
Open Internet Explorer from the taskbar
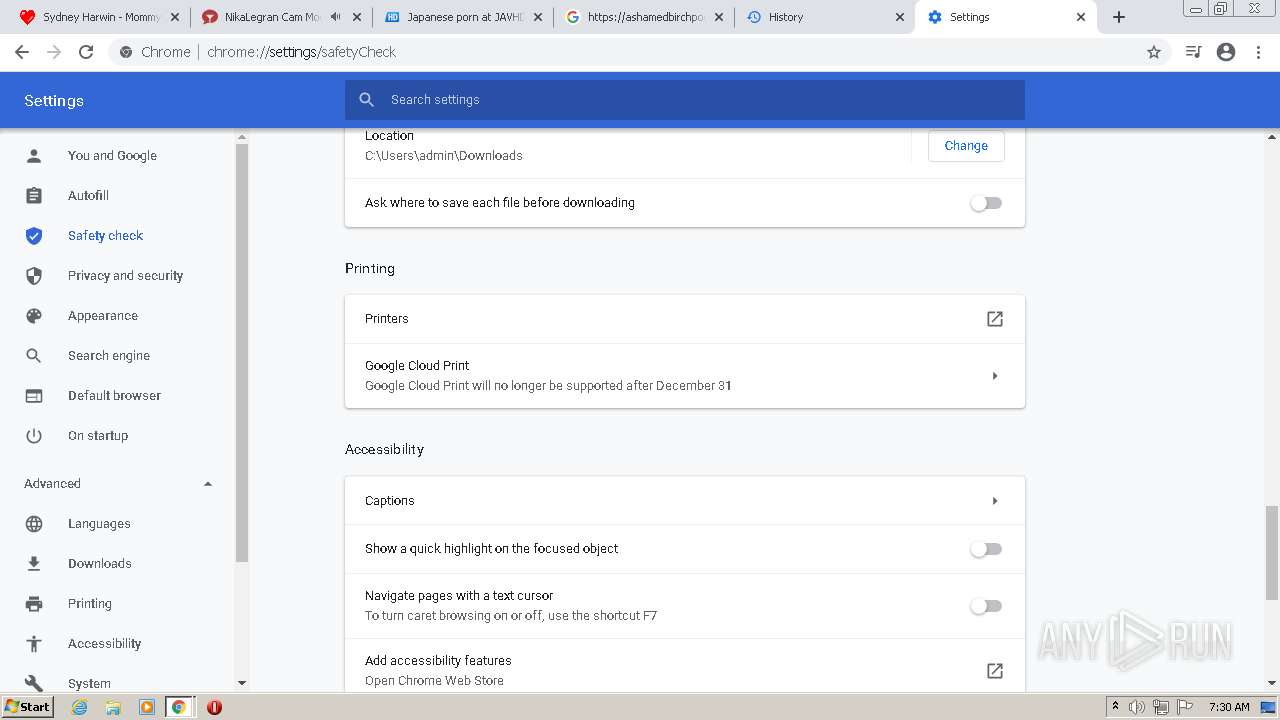click(80, 707)
